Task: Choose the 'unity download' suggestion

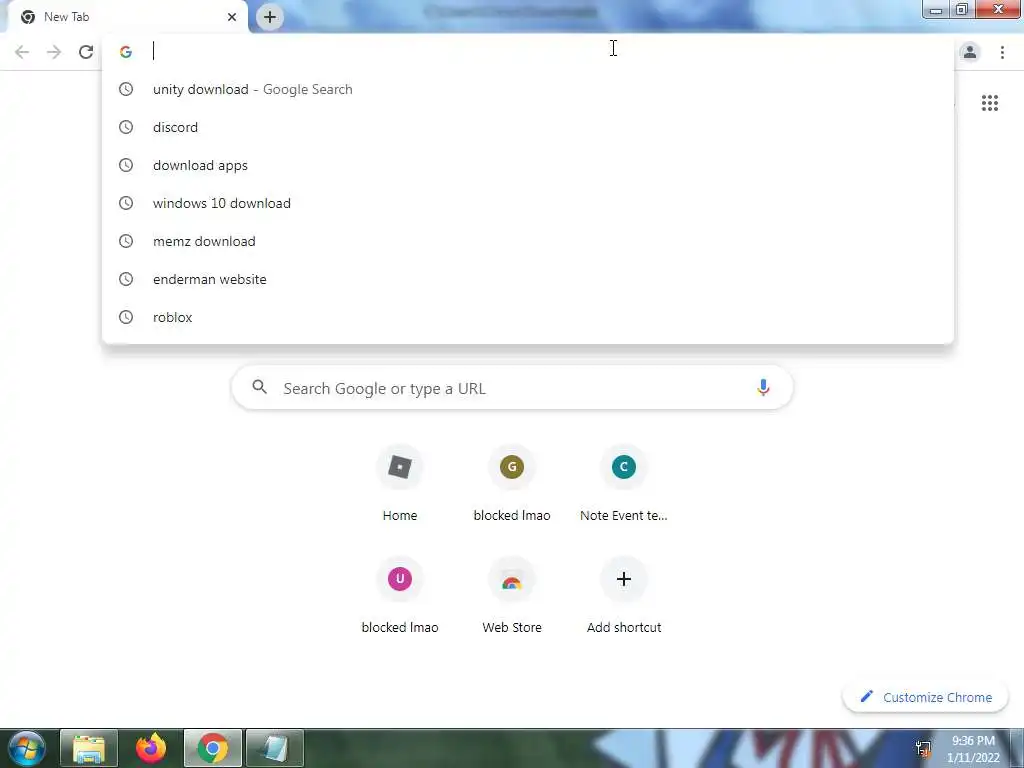Action: click(528, 89)
